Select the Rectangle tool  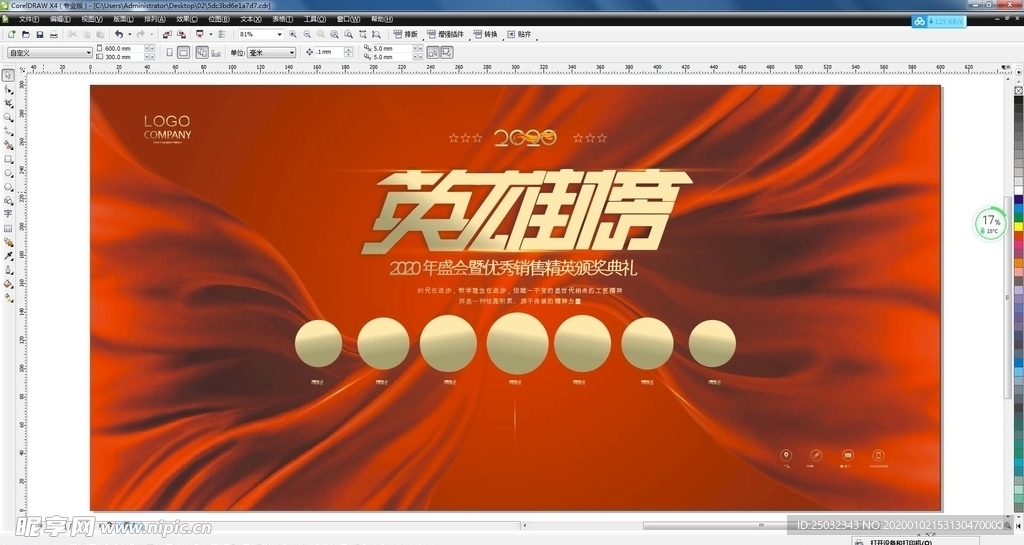click(x=8, y=159)
